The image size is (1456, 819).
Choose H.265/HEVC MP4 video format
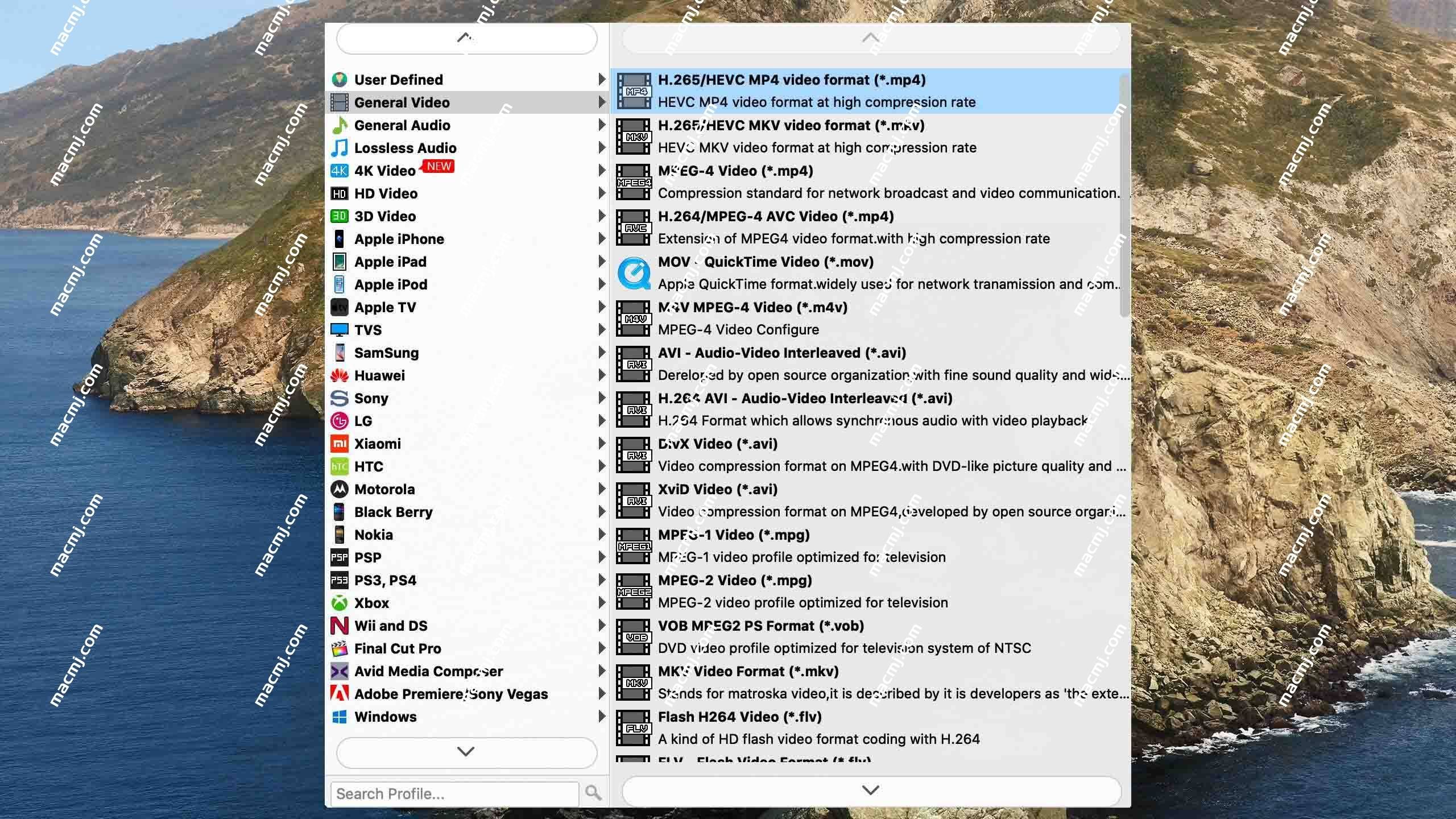pyautogui.click(x=870, y=91)
